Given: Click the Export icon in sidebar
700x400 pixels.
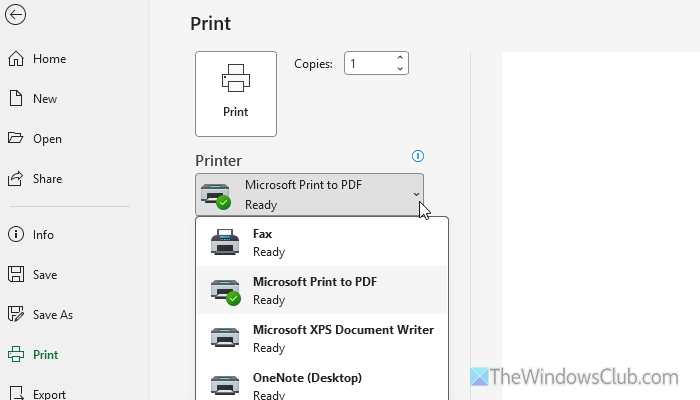Looking at the screenshot, I should pos(16,393).
